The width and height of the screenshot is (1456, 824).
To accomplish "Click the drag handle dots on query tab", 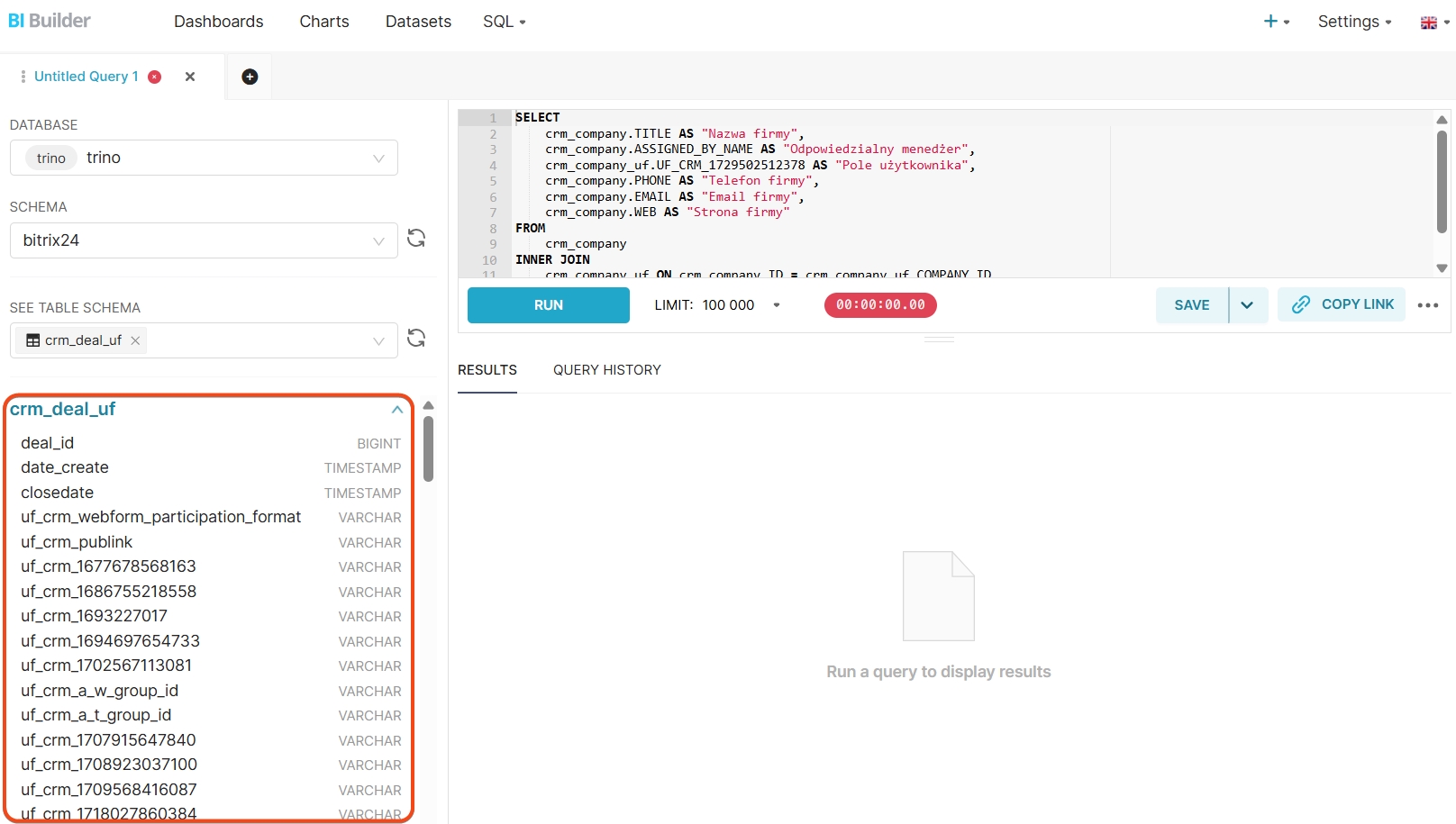I will click(23, 77).
